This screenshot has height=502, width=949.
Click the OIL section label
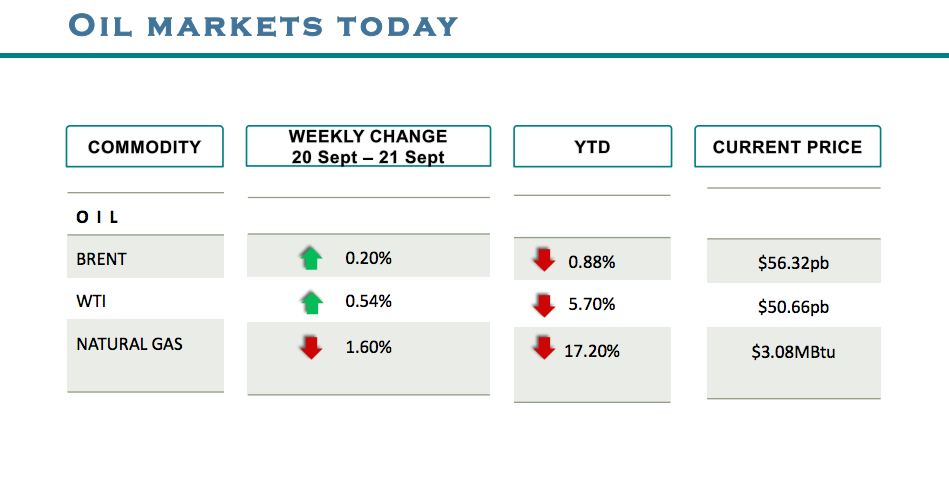pos(98,217)
